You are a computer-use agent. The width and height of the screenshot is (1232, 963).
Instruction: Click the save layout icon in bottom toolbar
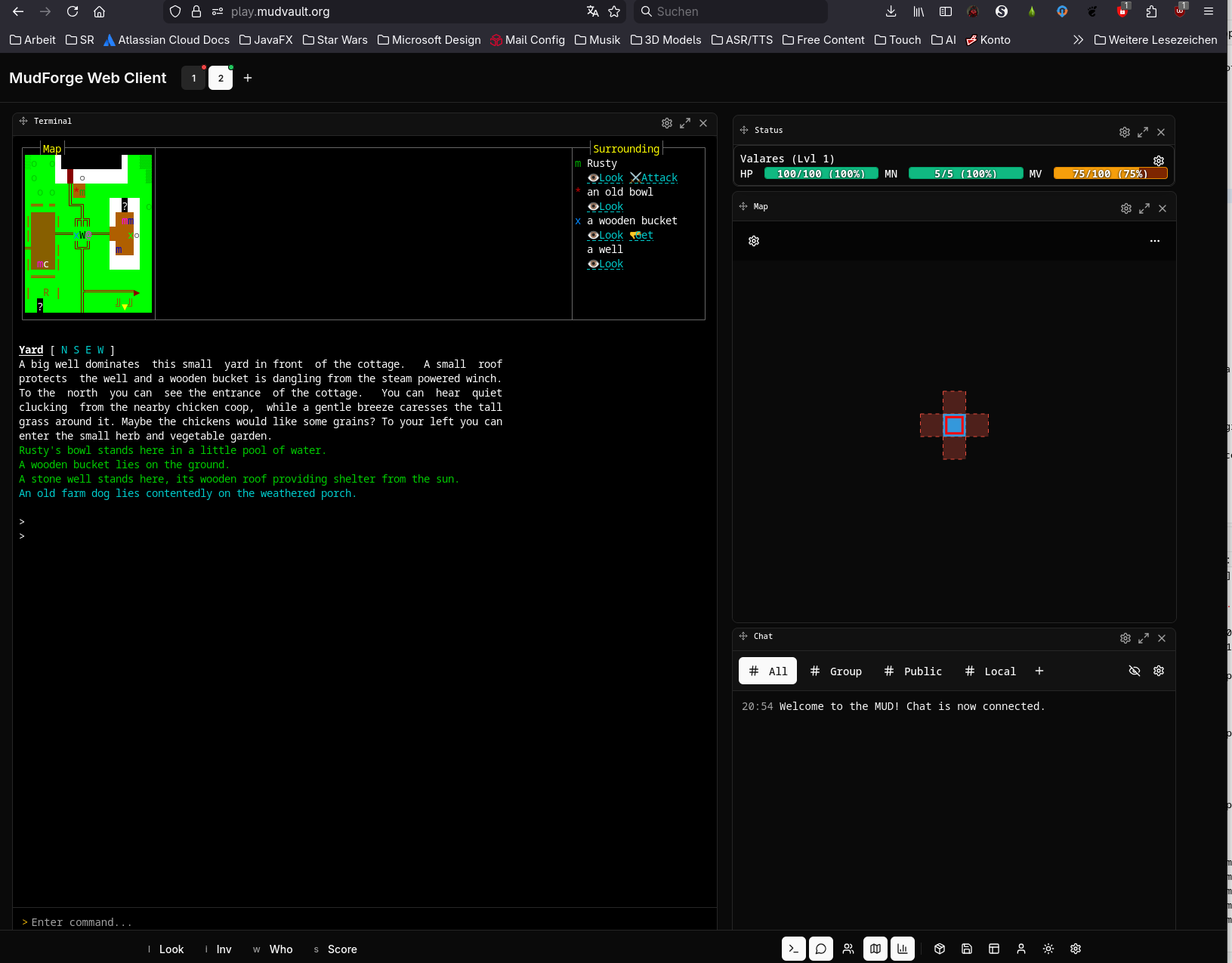tap(966, 949)
